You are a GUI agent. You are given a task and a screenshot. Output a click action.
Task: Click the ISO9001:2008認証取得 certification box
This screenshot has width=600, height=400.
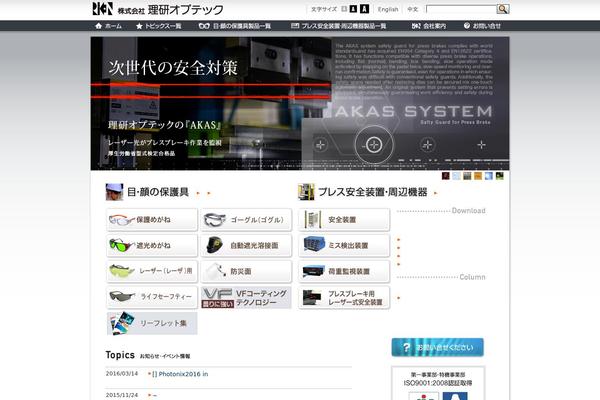(438, 383)
